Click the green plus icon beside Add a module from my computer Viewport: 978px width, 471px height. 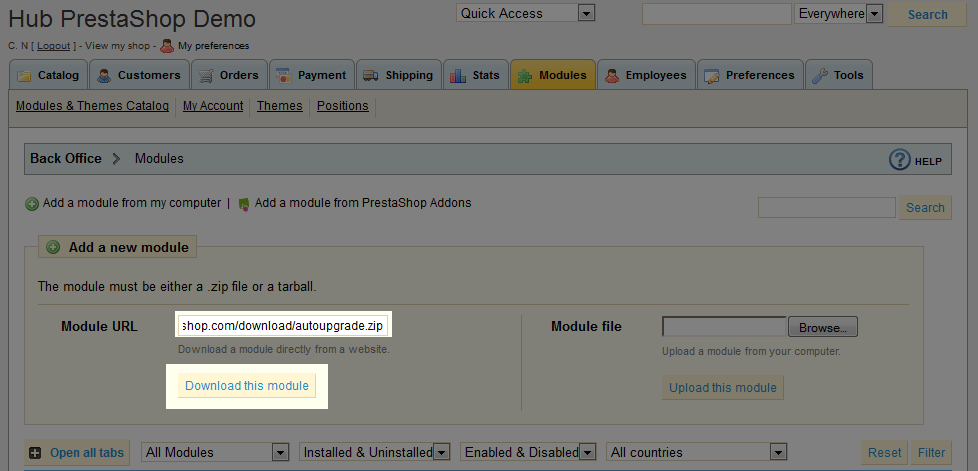[x=32, y=204]
